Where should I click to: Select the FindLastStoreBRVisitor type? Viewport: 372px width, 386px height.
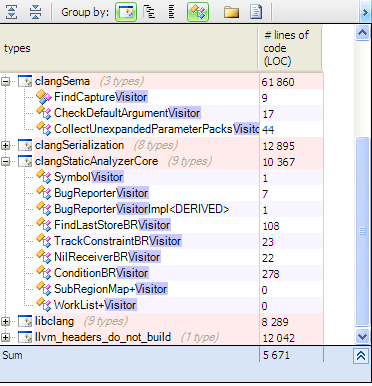pyautogui.click(x=112, y=225)
